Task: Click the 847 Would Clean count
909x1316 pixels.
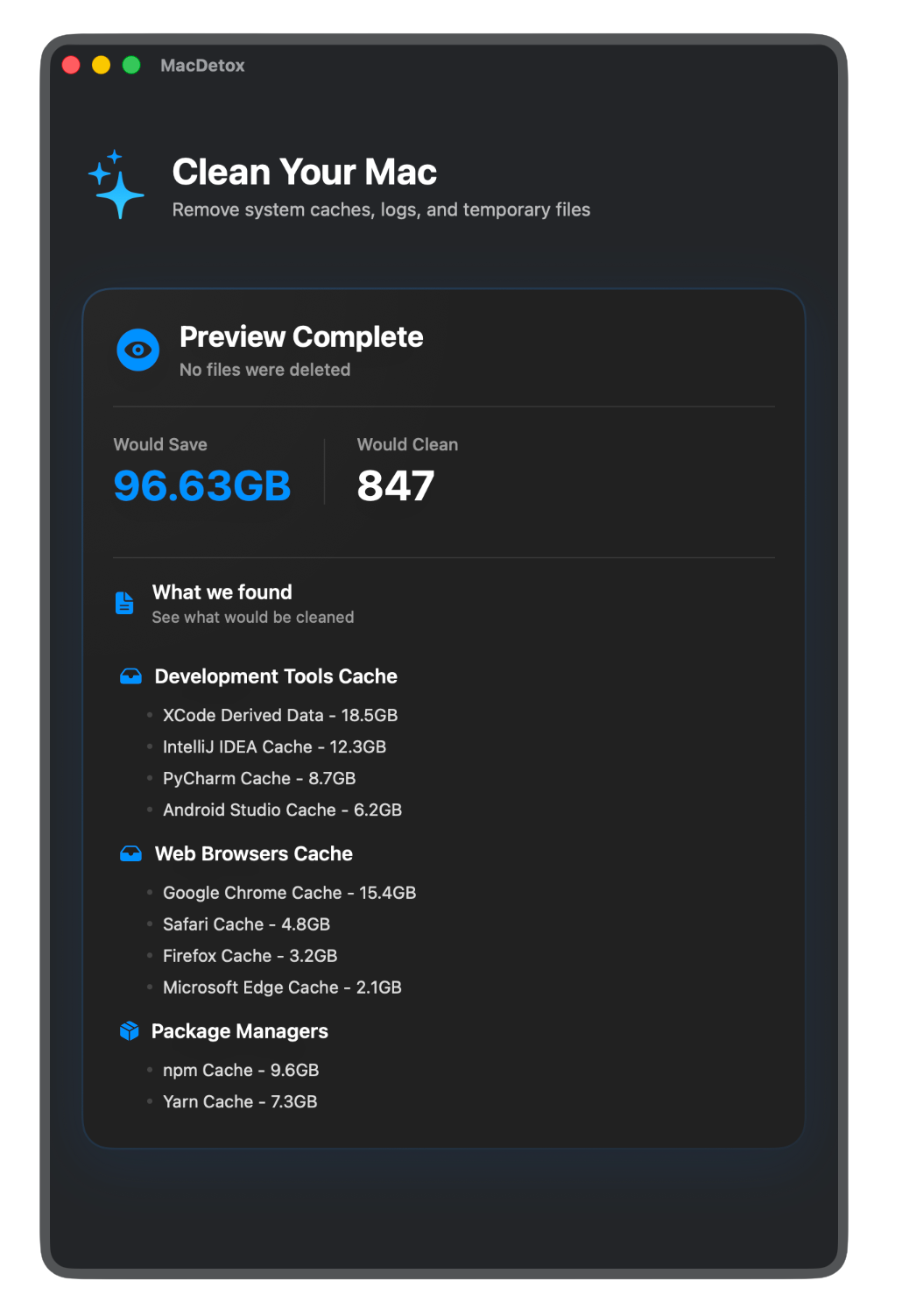Action: click(396, 485)
